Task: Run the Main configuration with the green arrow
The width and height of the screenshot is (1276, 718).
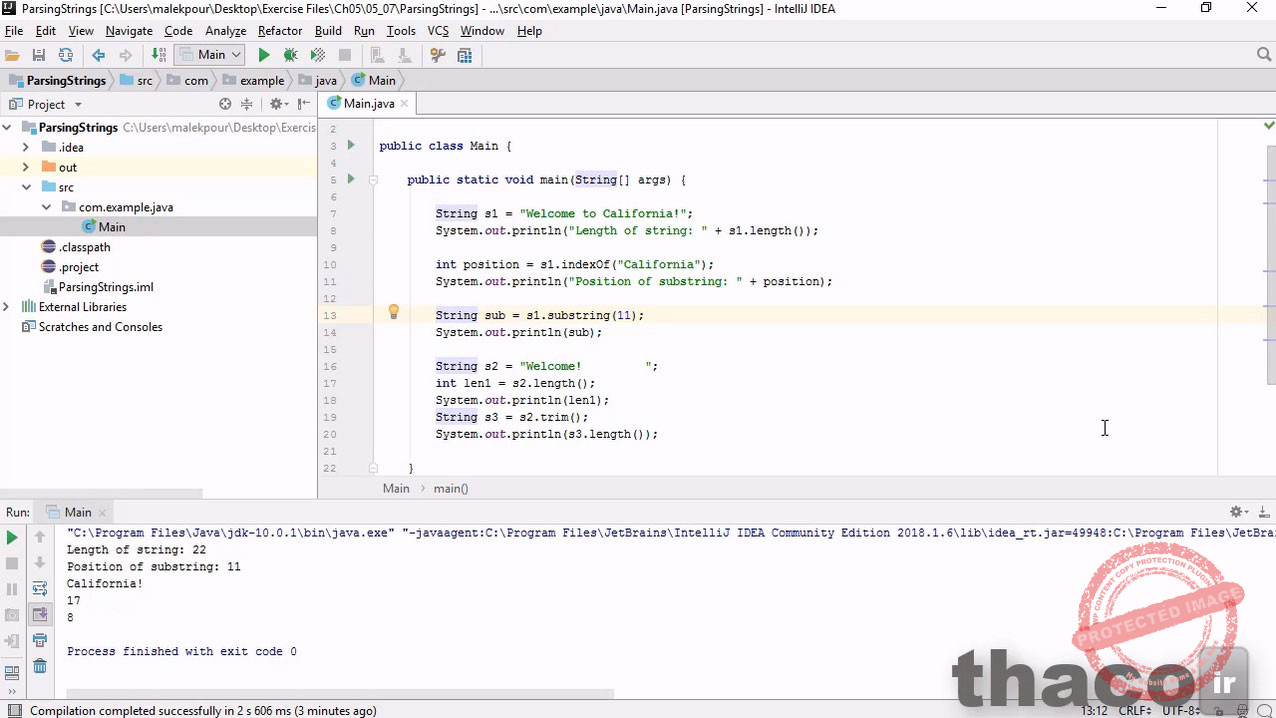Action: pyautogui.click(x=264, y=55)
